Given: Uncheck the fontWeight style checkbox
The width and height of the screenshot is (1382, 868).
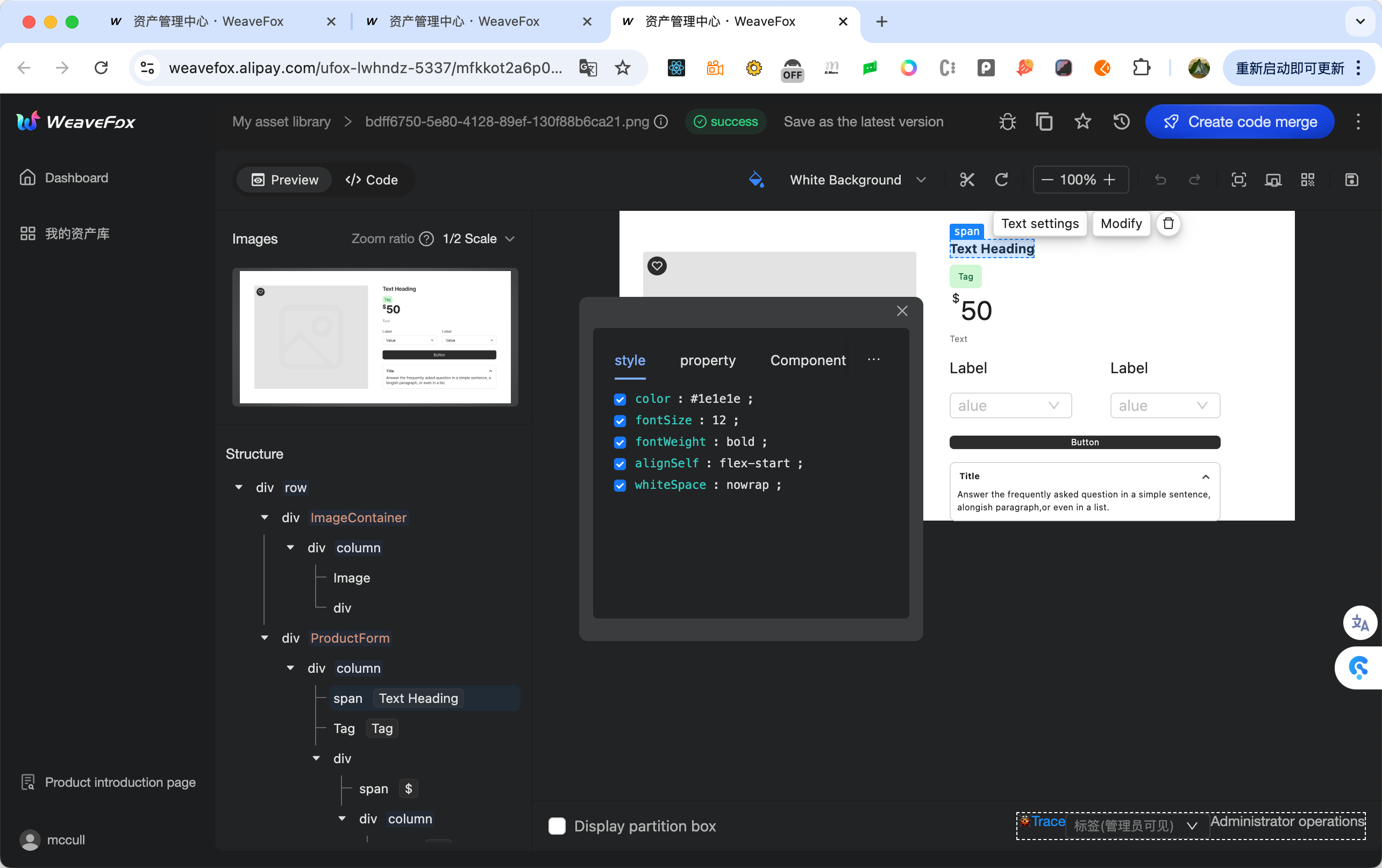Looking at the screenshot, I should (620, 442).
